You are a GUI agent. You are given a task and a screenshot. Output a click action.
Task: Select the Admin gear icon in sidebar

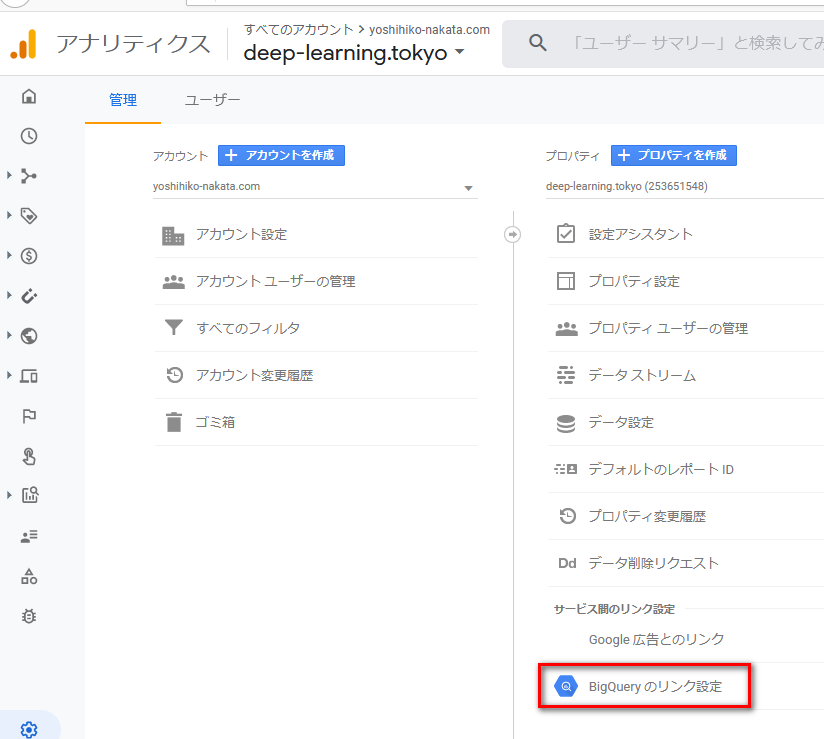(x=29, y=730)
